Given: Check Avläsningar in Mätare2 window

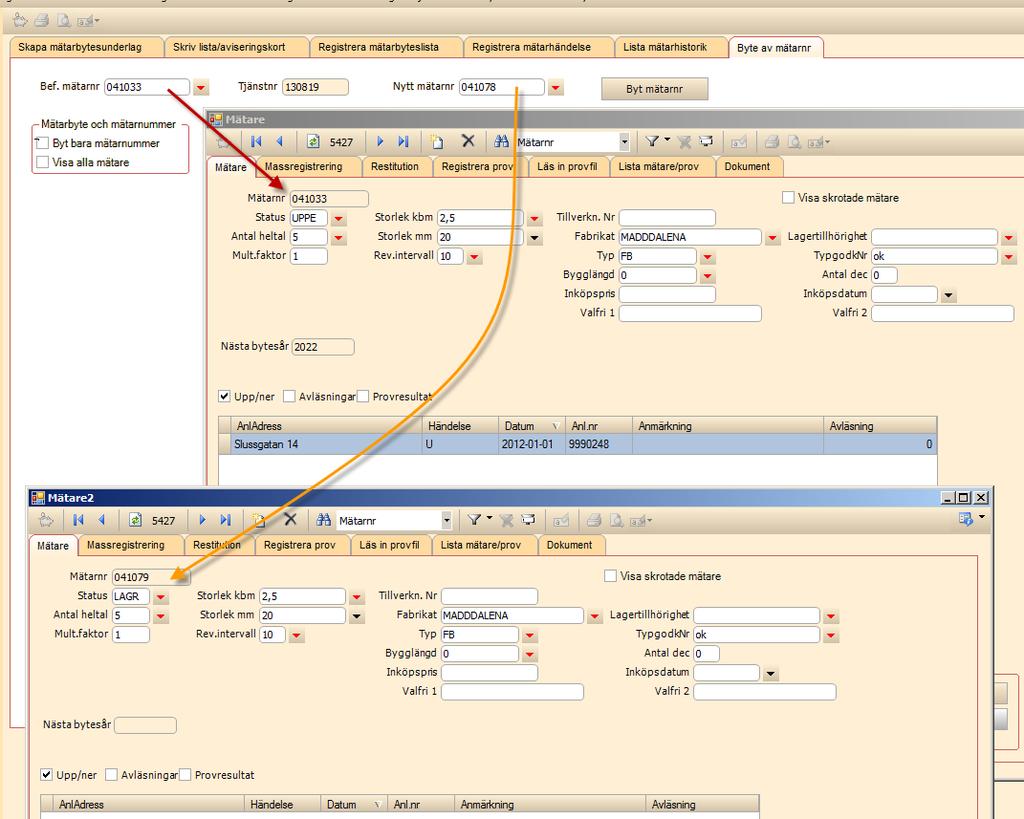Looking at the screenshot, I should (x=112, y=775).
